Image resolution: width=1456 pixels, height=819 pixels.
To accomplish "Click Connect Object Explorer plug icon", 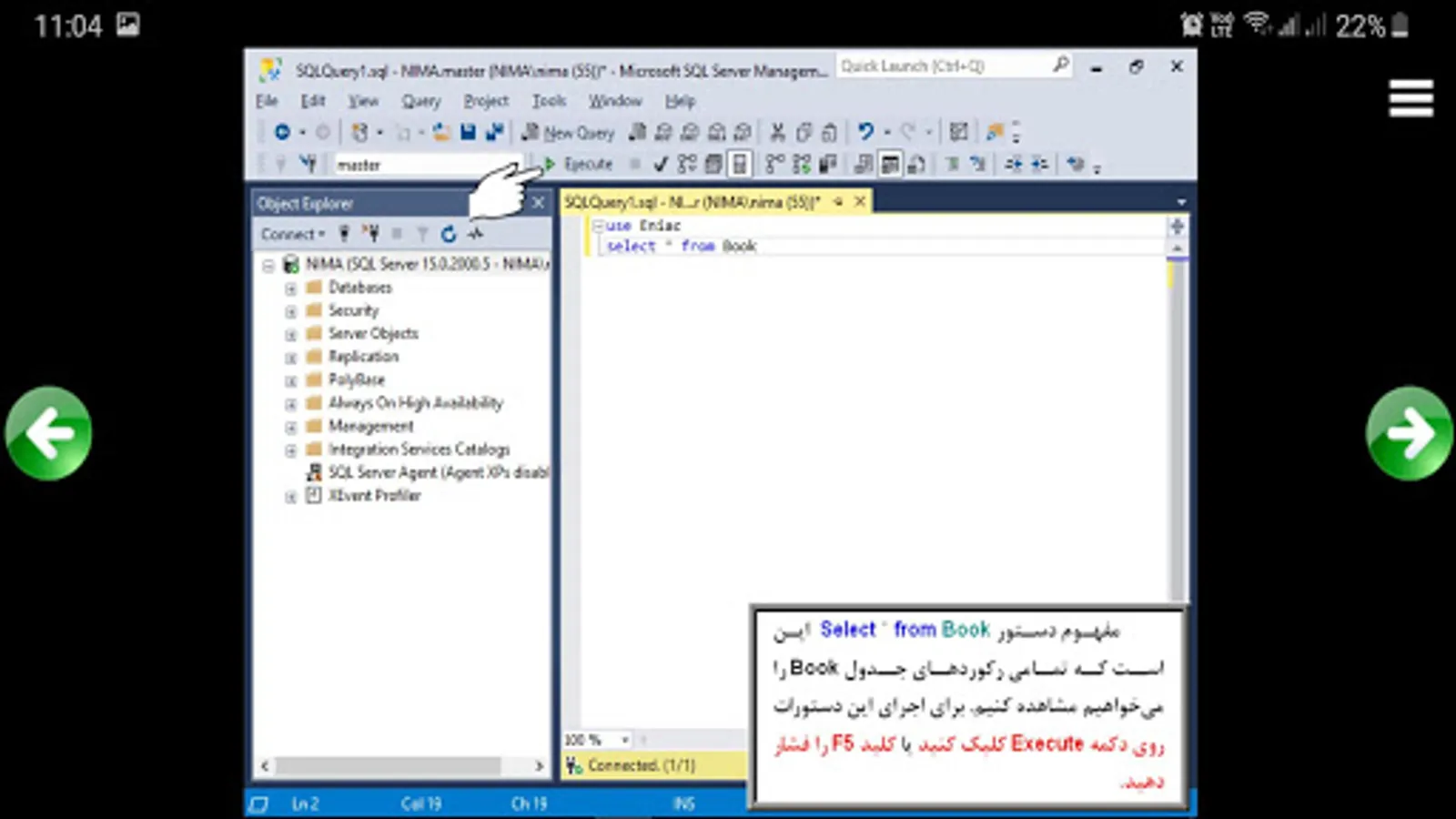I will click(344, 234).
